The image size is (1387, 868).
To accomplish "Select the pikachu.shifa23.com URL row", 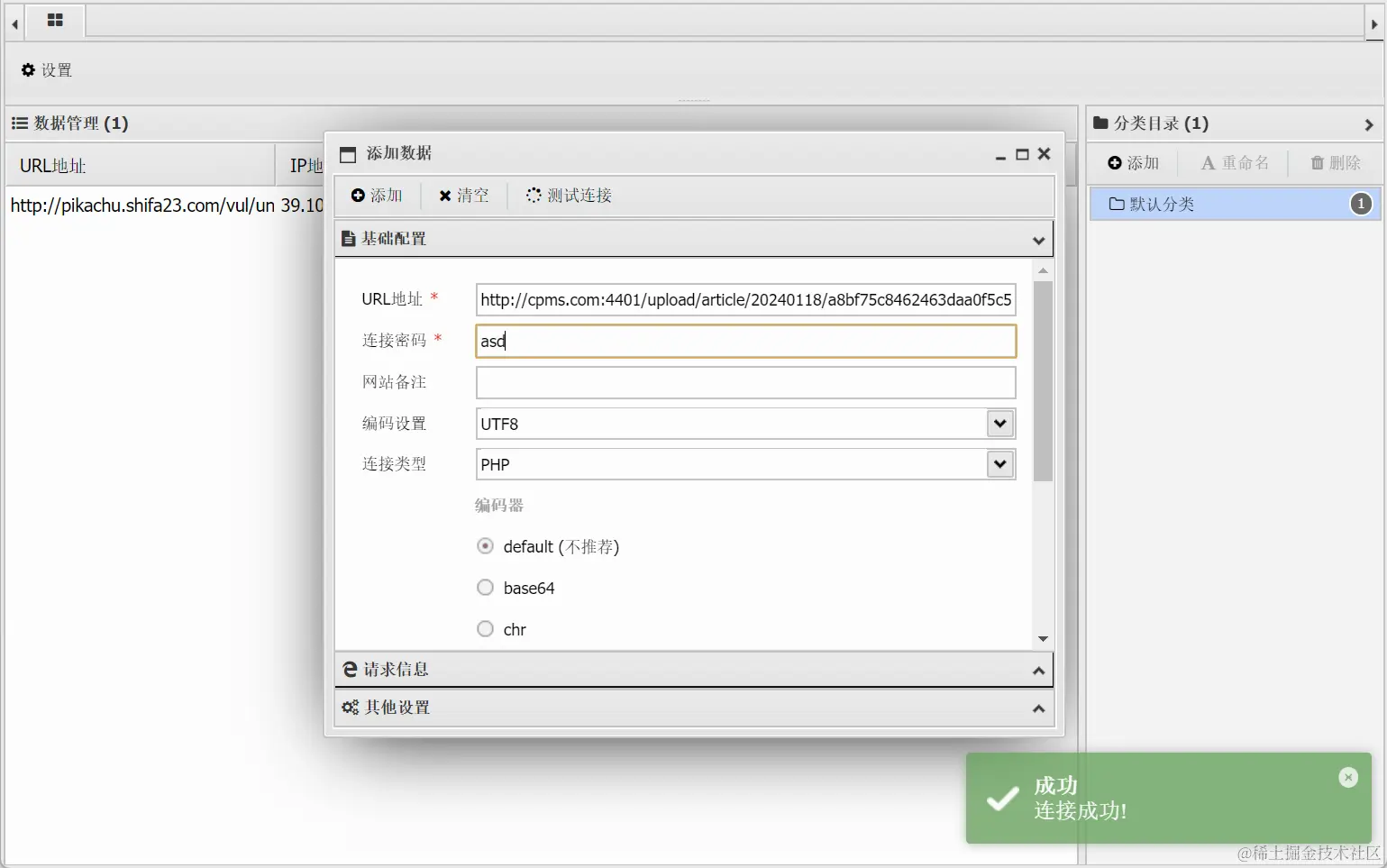I will 141,206.
